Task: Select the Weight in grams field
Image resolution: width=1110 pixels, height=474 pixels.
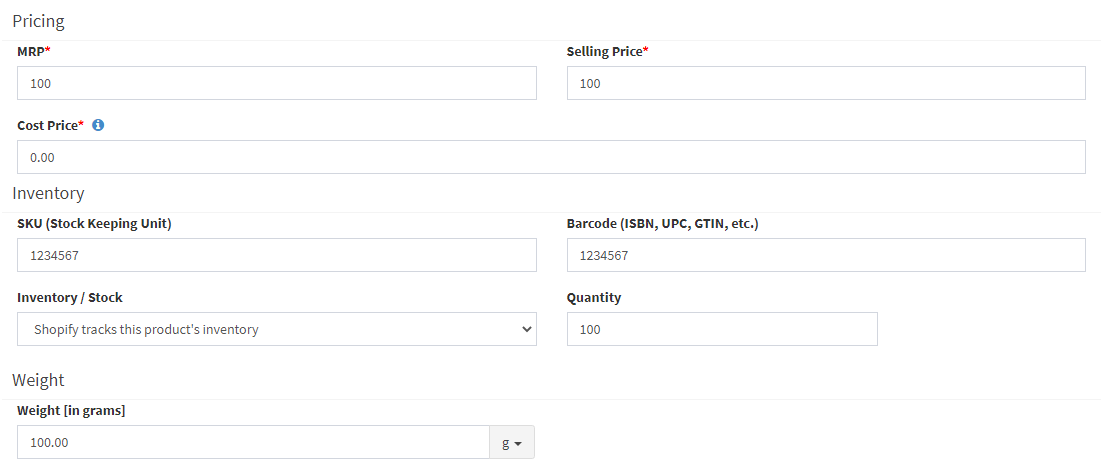Action: [x=253, y=442]
